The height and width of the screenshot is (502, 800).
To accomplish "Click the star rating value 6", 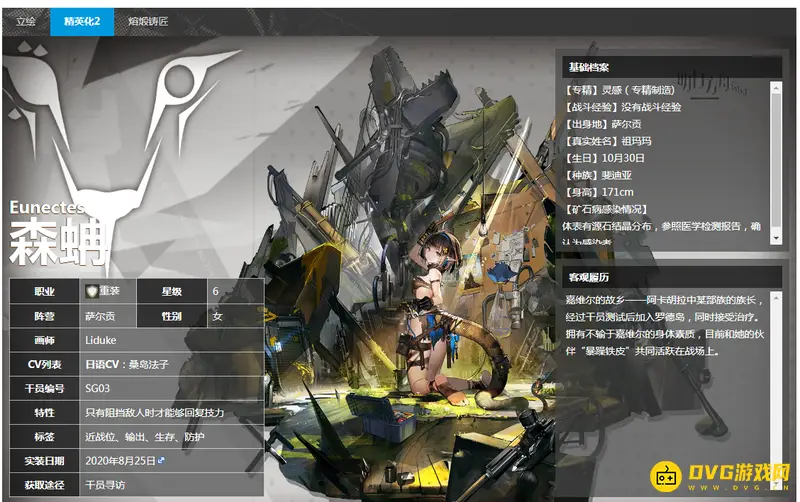I will tap(215, 291).
